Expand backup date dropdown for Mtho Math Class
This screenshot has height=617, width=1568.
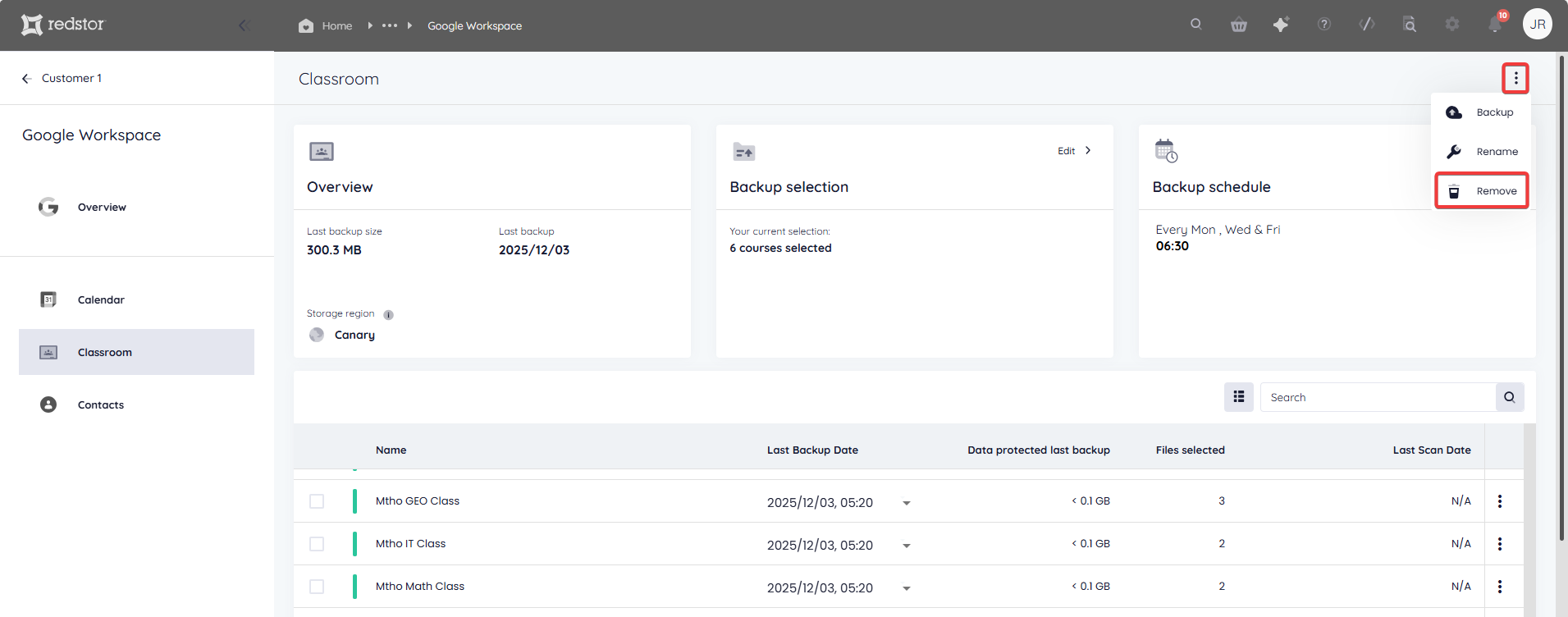pos(907,588)
